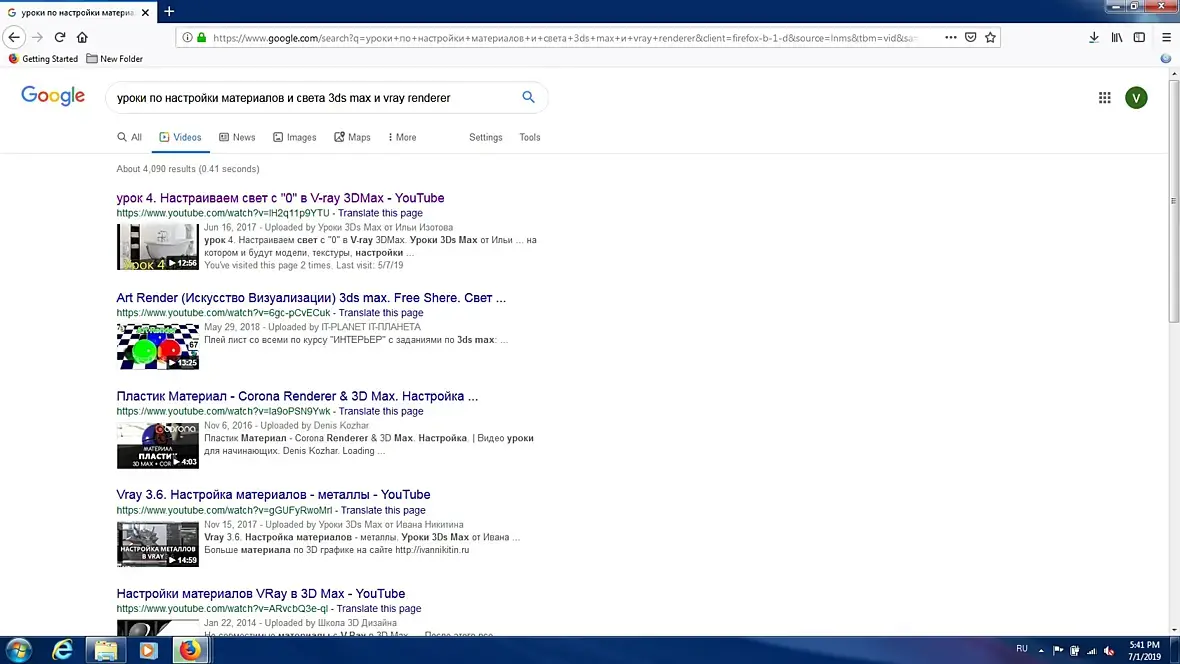Open the Library menu

[x=1117, y=37]
